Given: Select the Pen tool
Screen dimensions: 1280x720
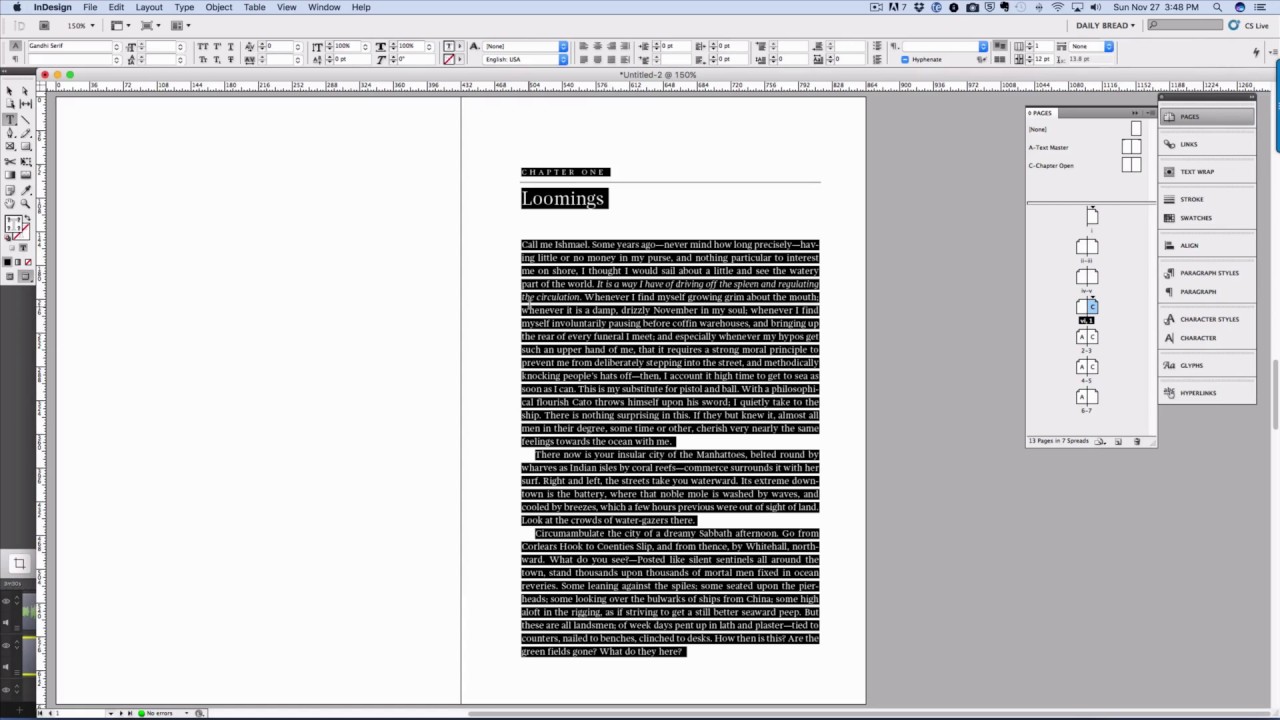Looking at the screenshot, I should [10, 133].
